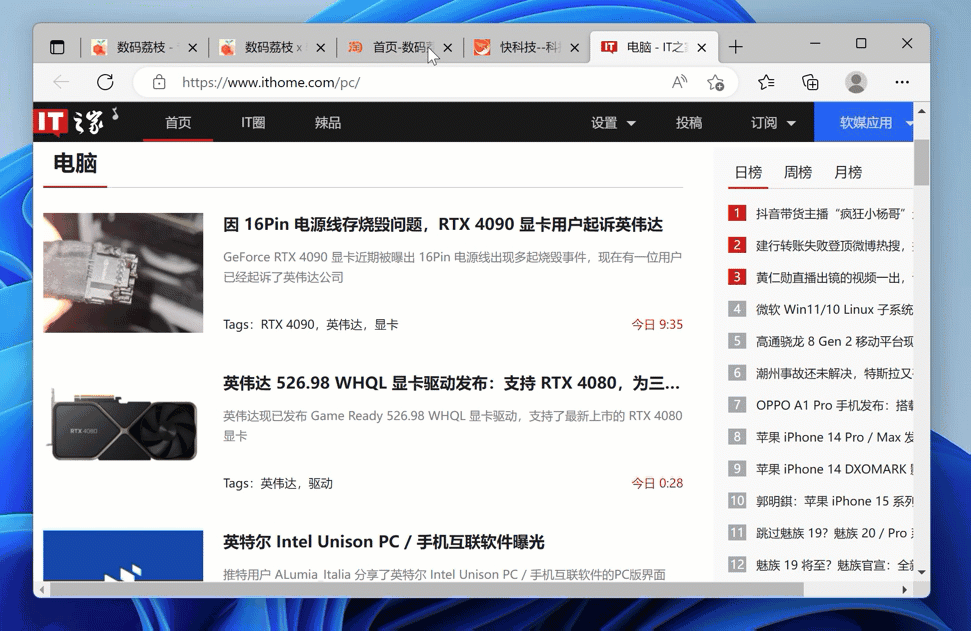Open the RTX 4080 graphics card thumbnail
The width and height of the screenshot is (971, 631).
click(123, 427)
